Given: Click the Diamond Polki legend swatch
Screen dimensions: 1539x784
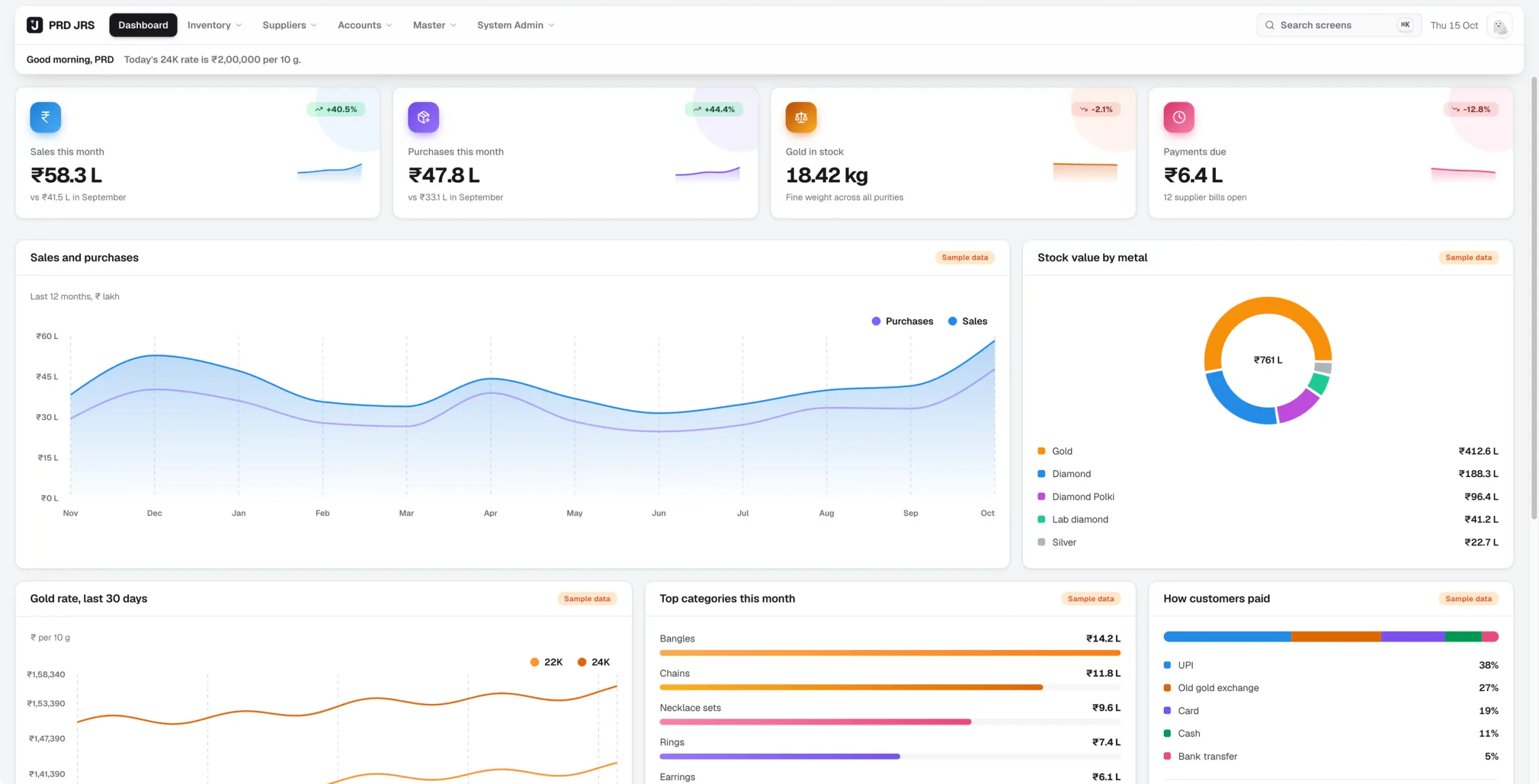Looking at the screenshot, I should click(1041, 497).
